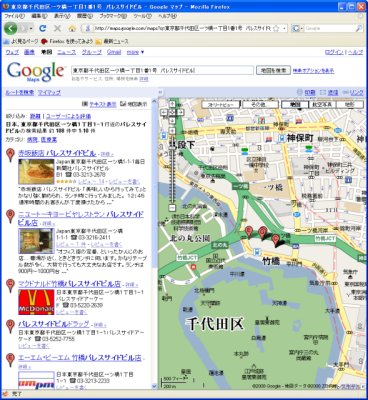Bookmark this page using the star icon

coord(276,29)
